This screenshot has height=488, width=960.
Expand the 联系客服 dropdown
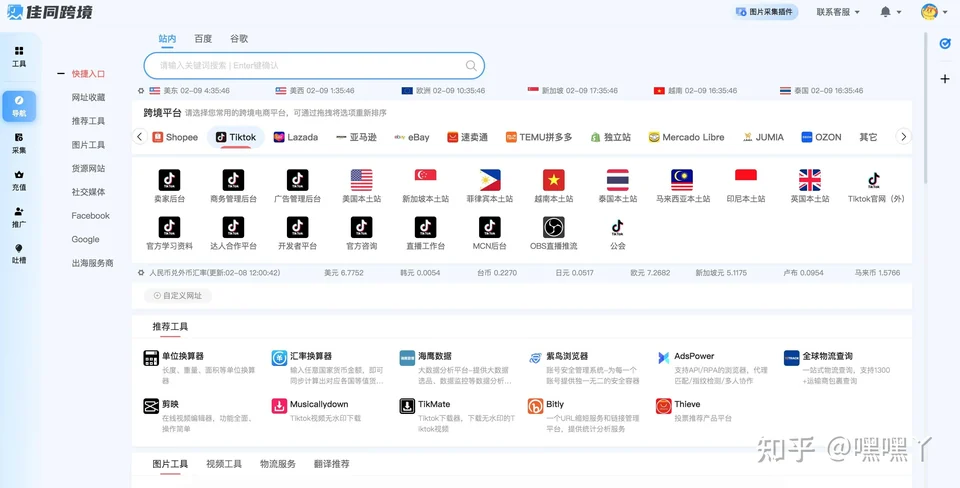[x=838, y=12]
